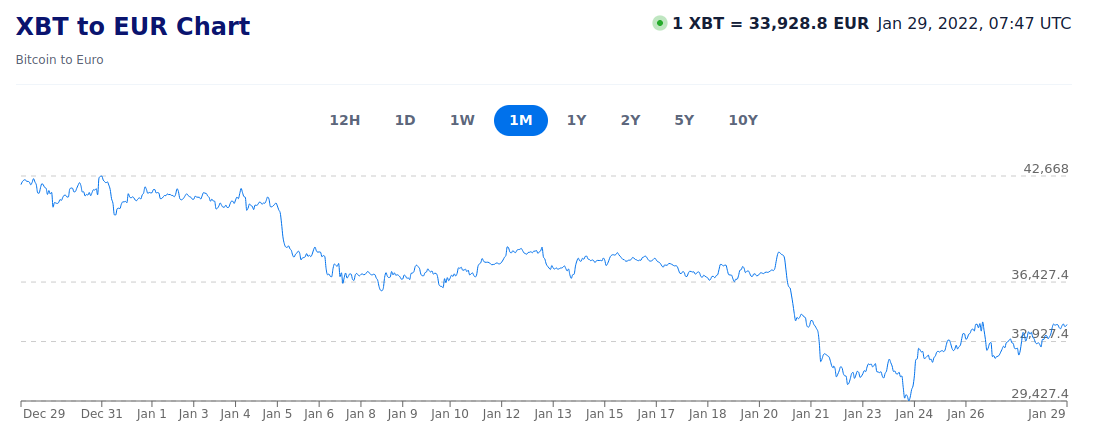
Task: Click the 'Jan 26' date label
Action: pyautogui.click(x=965, y=414)
